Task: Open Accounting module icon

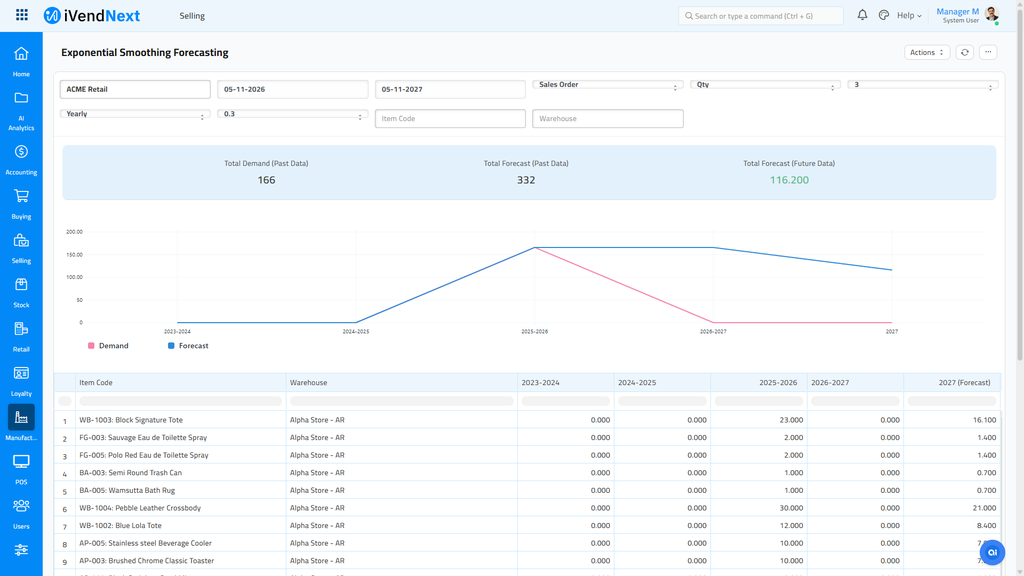Action: (x=21, y=152)
